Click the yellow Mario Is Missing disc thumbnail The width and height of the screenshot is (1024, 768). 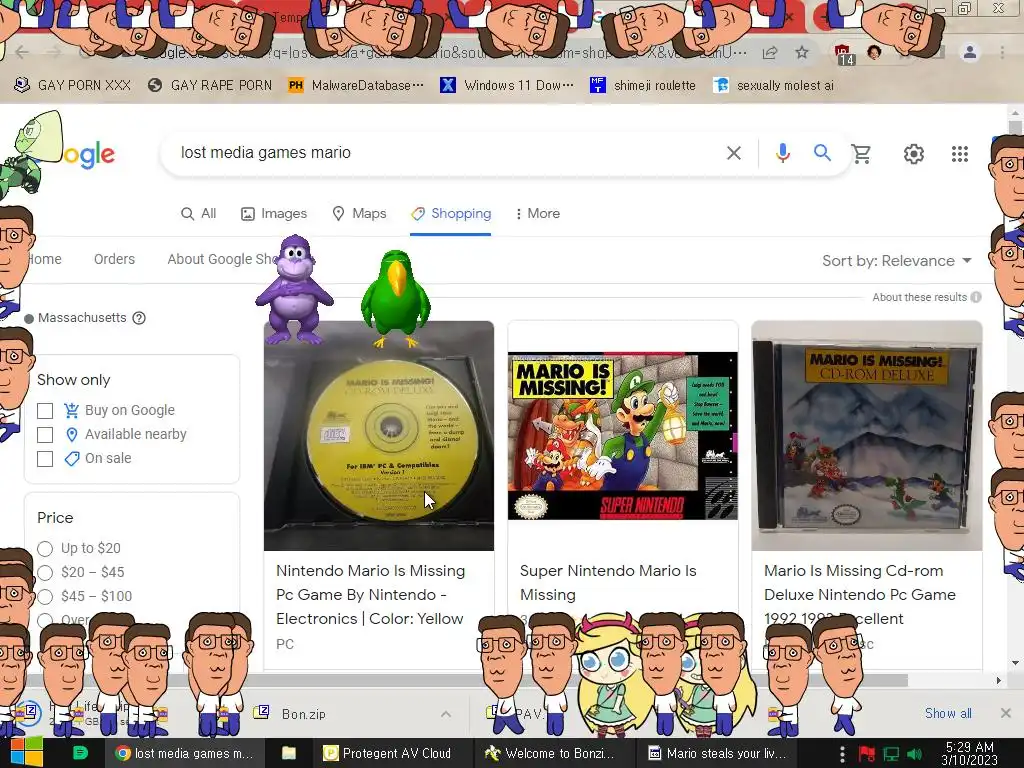(x=379, y=436)
